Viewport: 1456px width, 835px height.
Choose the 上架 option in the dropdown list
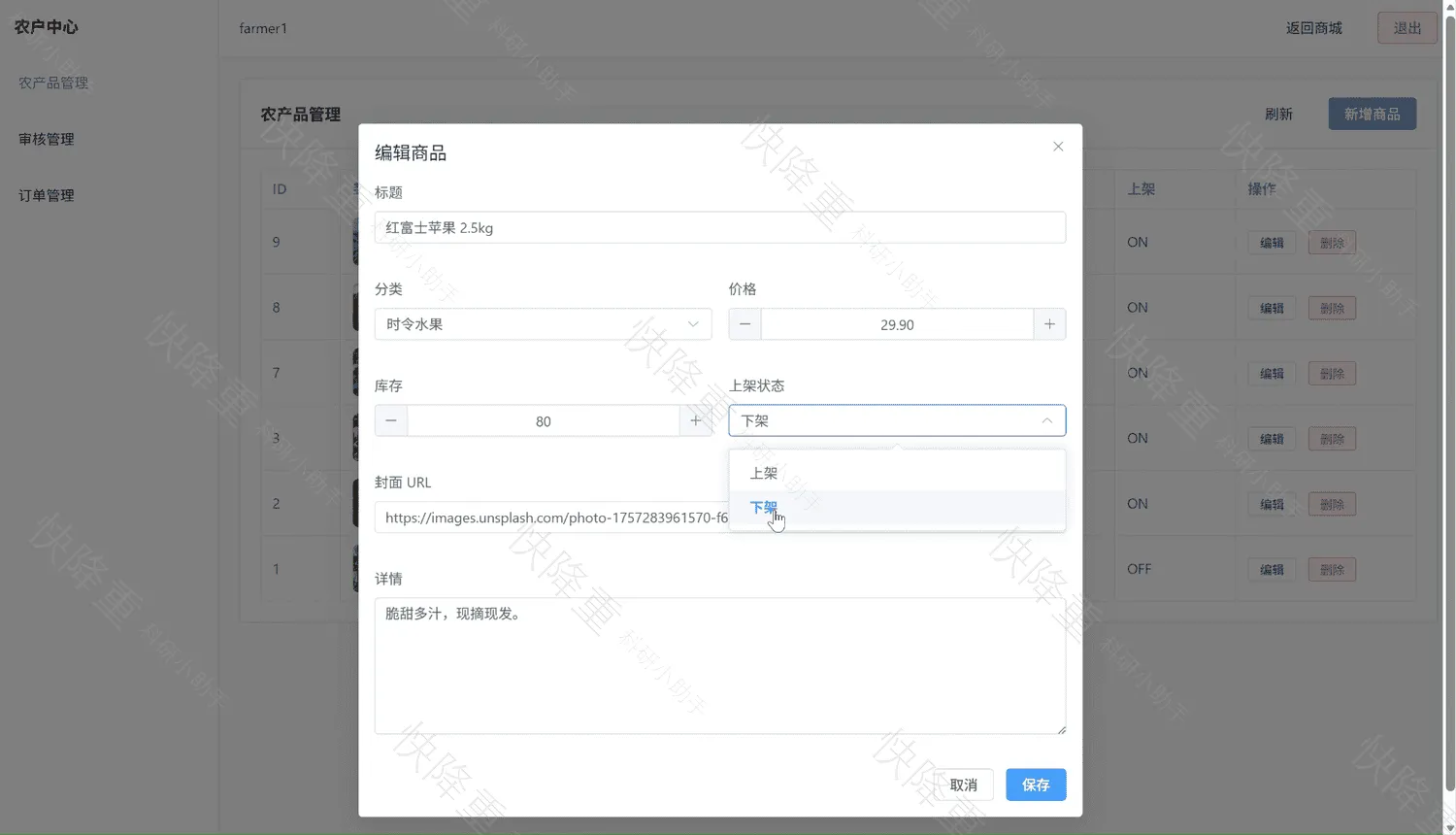click(x=897, y=473)
